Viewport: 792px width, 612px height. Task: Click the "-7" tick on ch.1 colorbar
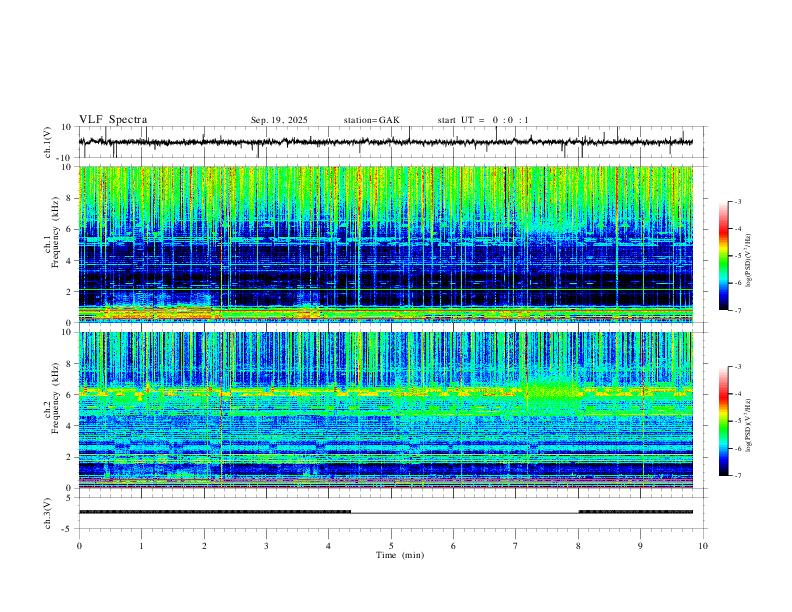tap(738, 310)
